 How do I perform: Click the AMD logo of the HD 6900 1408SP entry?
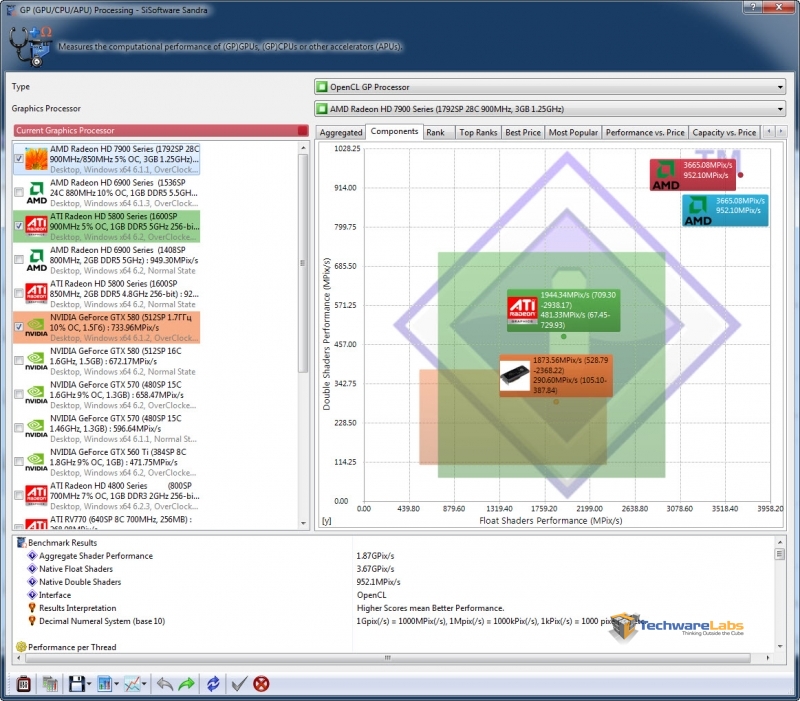(36, 260)
